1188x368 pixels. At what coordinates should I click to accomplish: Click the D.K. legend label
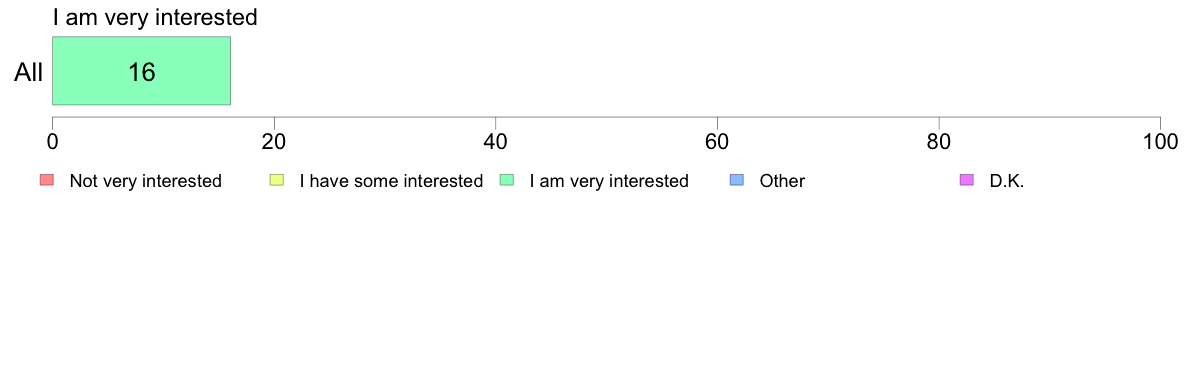1007,181
